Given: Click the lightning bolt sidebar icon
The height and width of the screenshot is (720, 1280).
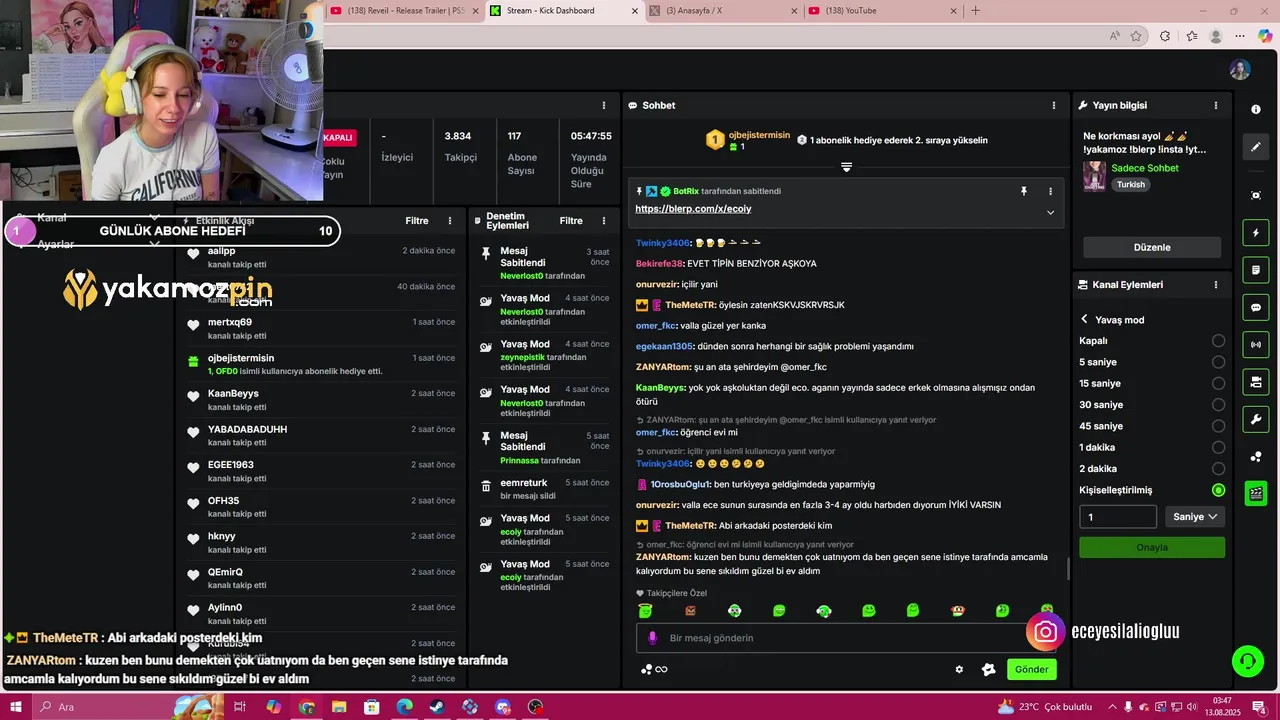Looking at the screenshot, I should tap(1256, 233).
